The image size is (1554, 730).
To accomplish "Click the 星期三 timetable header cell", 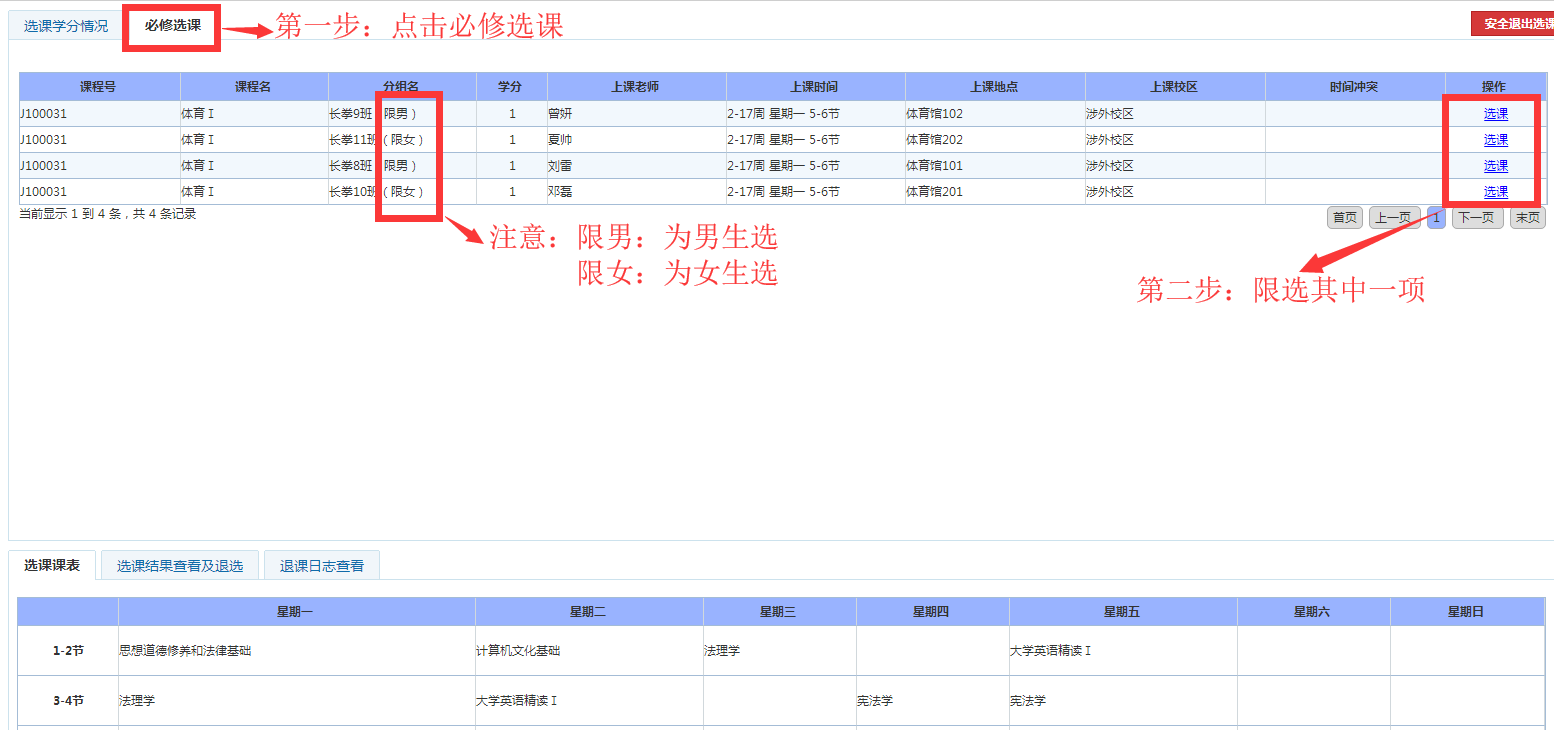I will click(x=779, y=610).
